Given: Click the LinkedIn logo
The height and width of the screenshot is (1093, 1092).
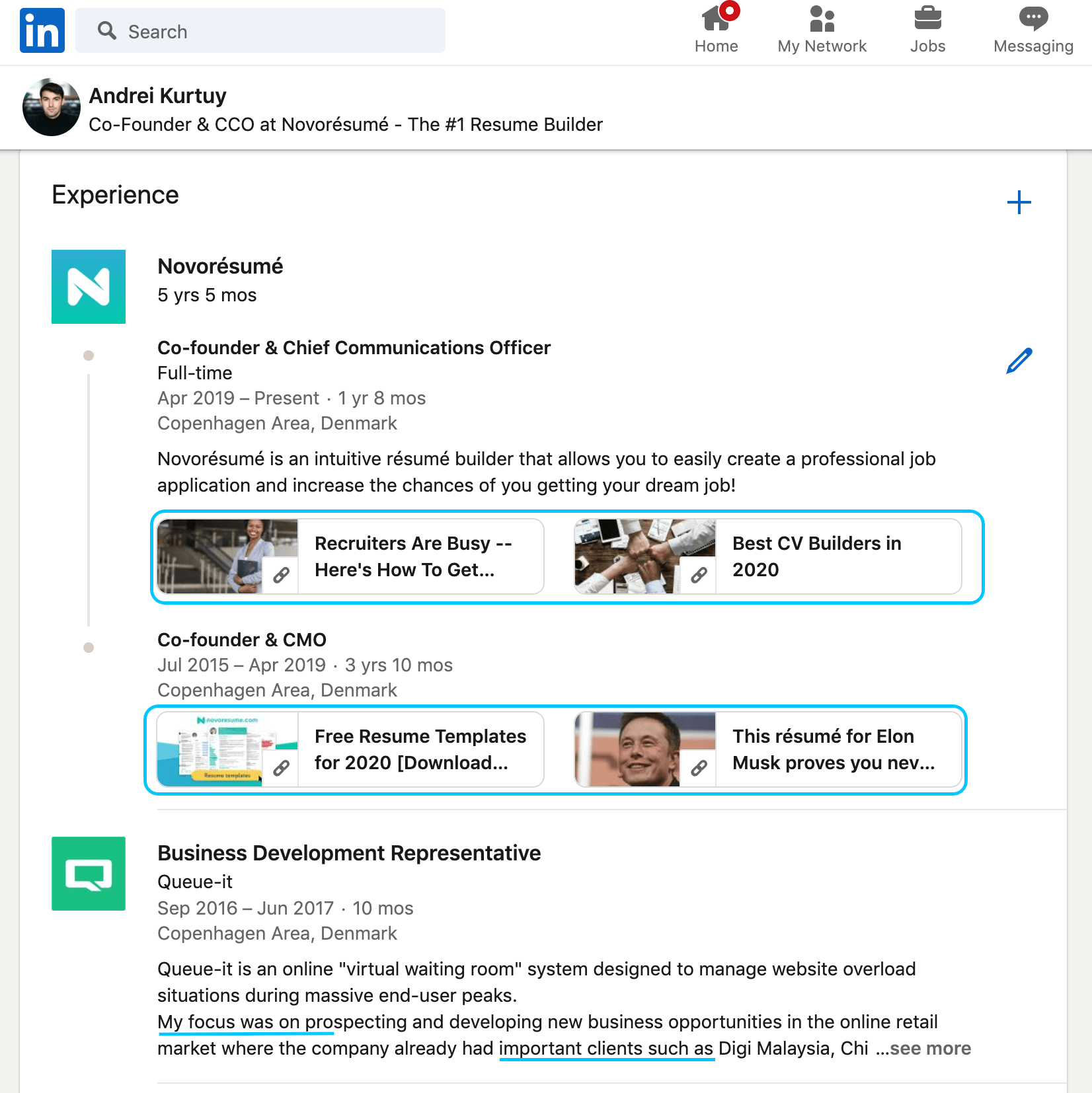Looking at the screenshot, I should (42, 30).
